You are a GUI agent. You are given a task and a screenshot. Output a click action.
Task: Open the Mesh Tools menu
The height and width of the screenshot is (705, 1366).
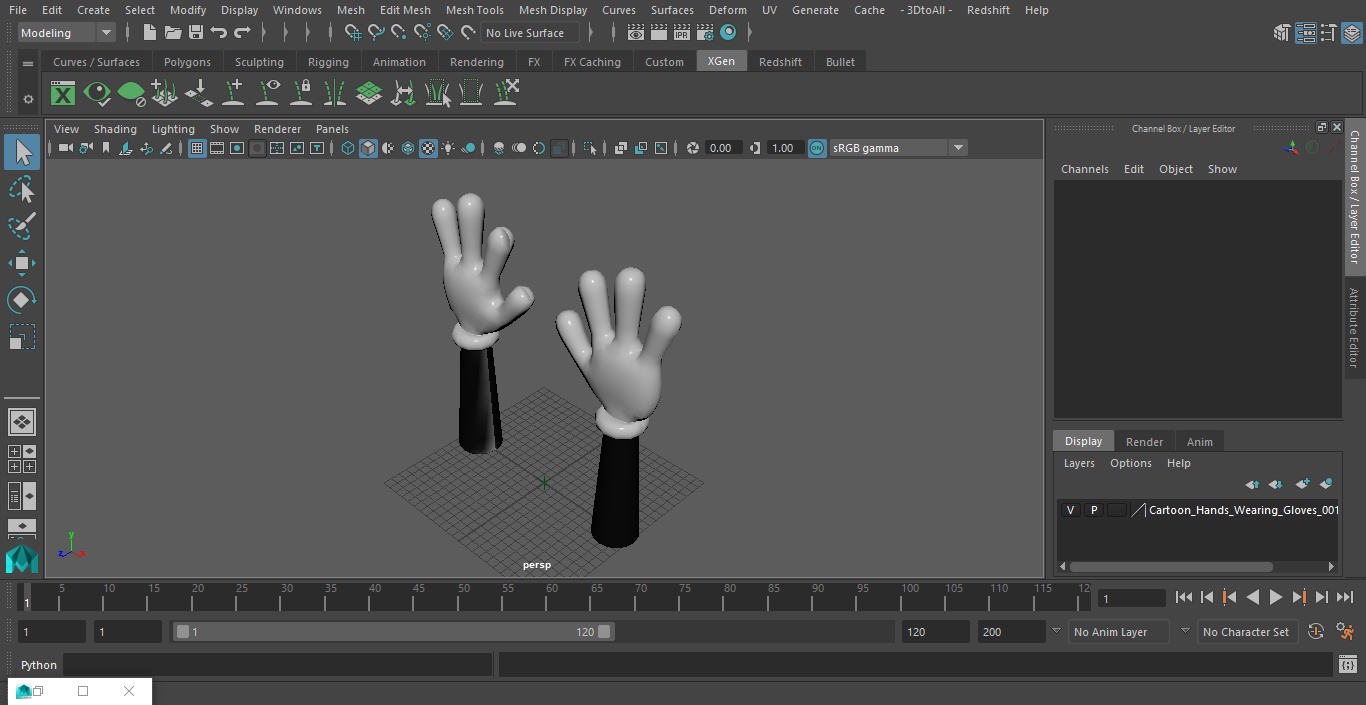tap(474, 10)
